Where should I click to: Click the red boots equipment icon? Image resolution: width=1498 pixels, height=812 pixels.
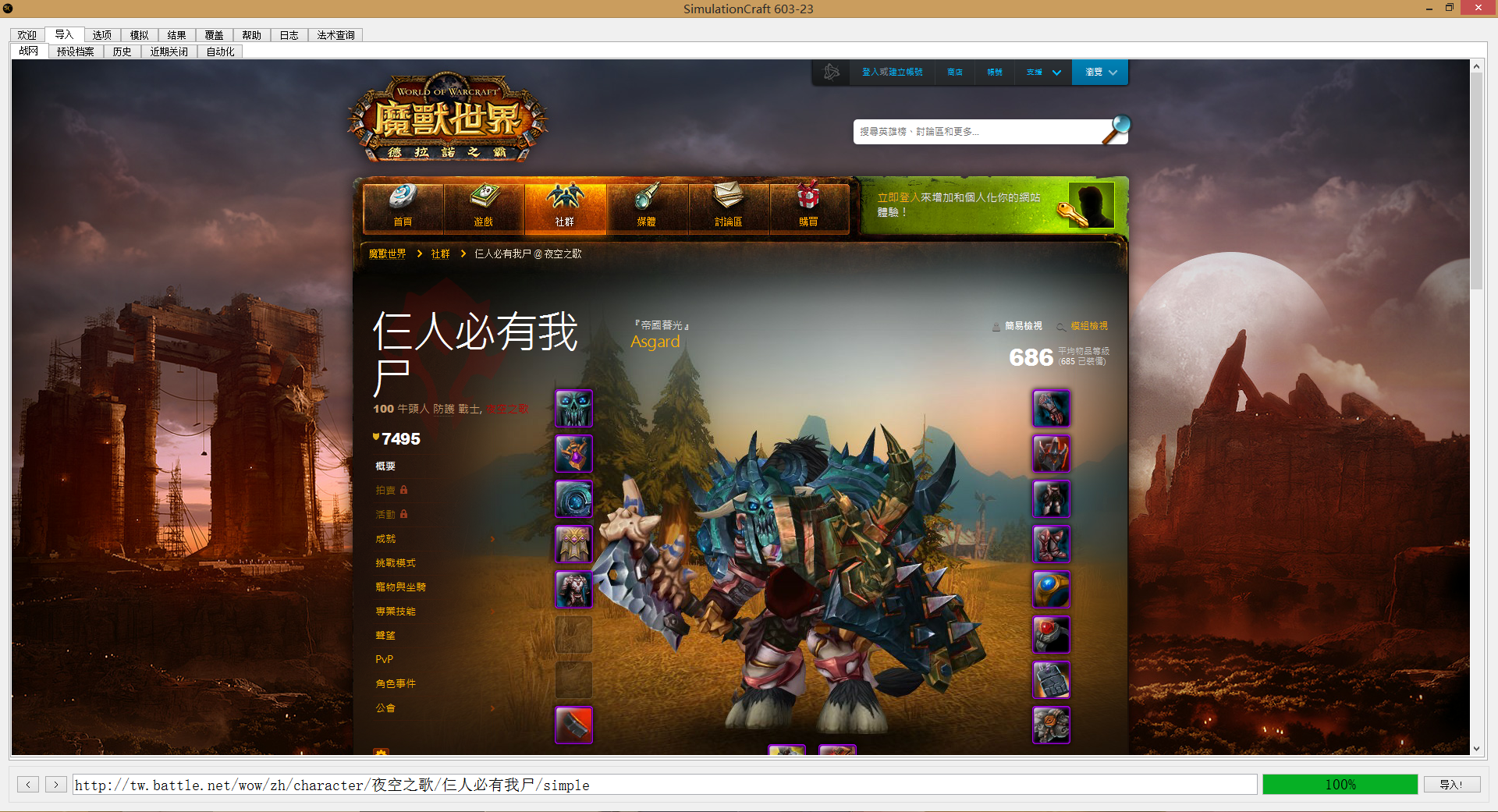point(1051,544)
